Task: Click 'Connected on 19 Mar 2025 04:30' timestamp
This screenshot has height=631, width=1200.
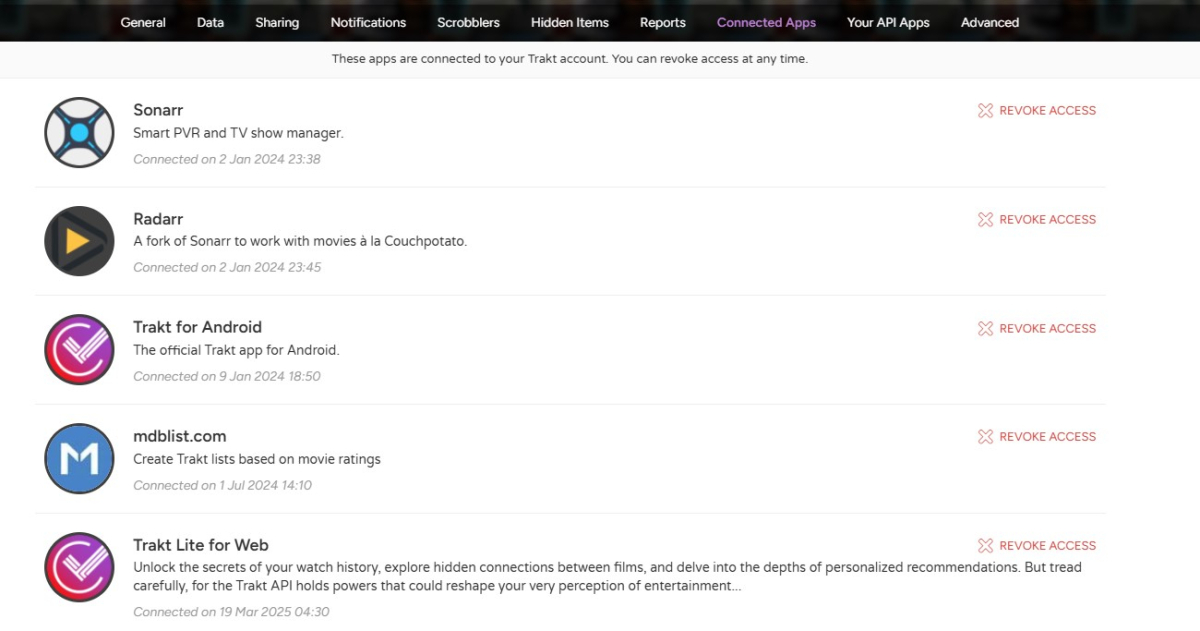Action: pyautogui.click(x=231, y=612)
